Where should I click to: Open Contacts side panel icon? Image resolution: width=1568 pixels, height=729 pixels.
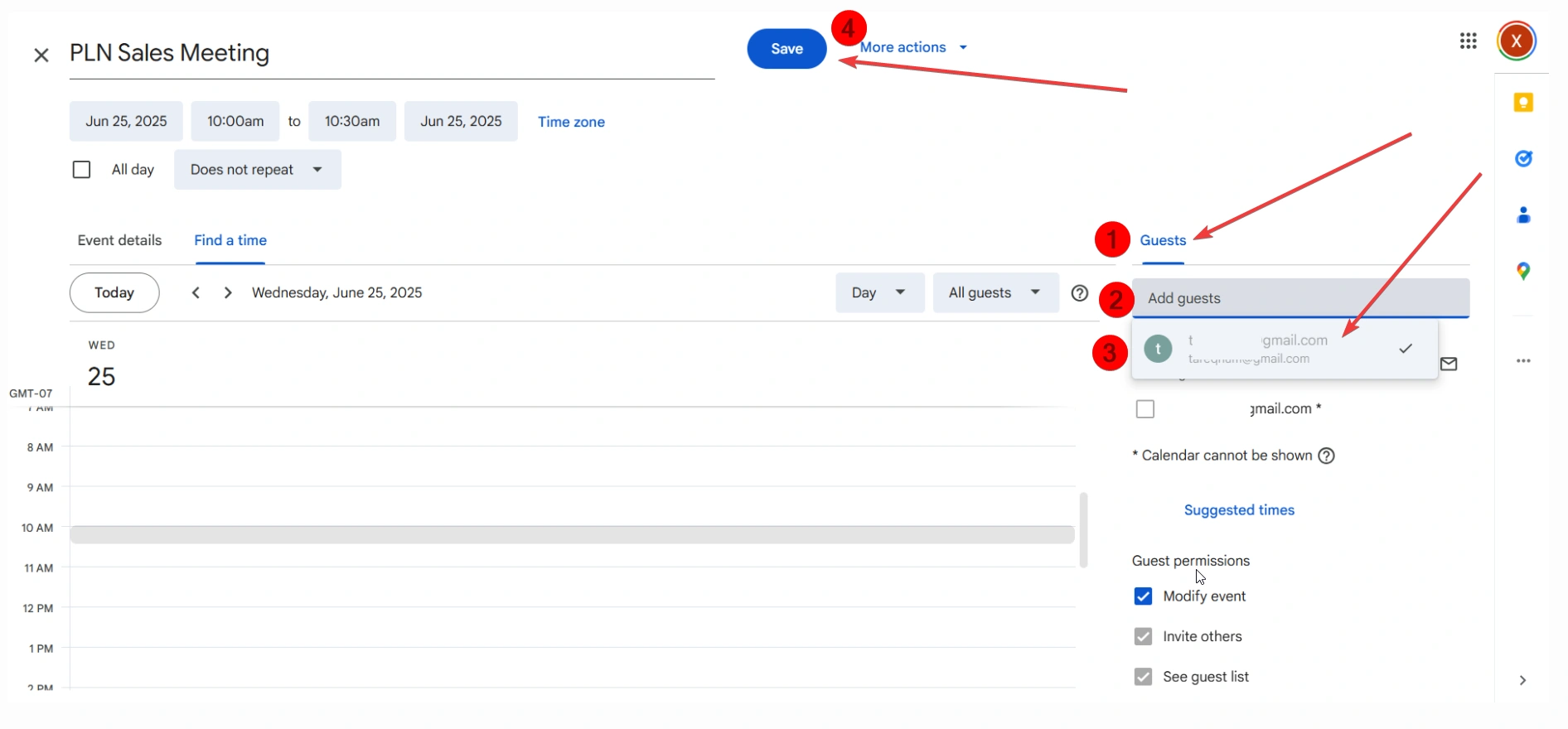(x=1523, y=215)
